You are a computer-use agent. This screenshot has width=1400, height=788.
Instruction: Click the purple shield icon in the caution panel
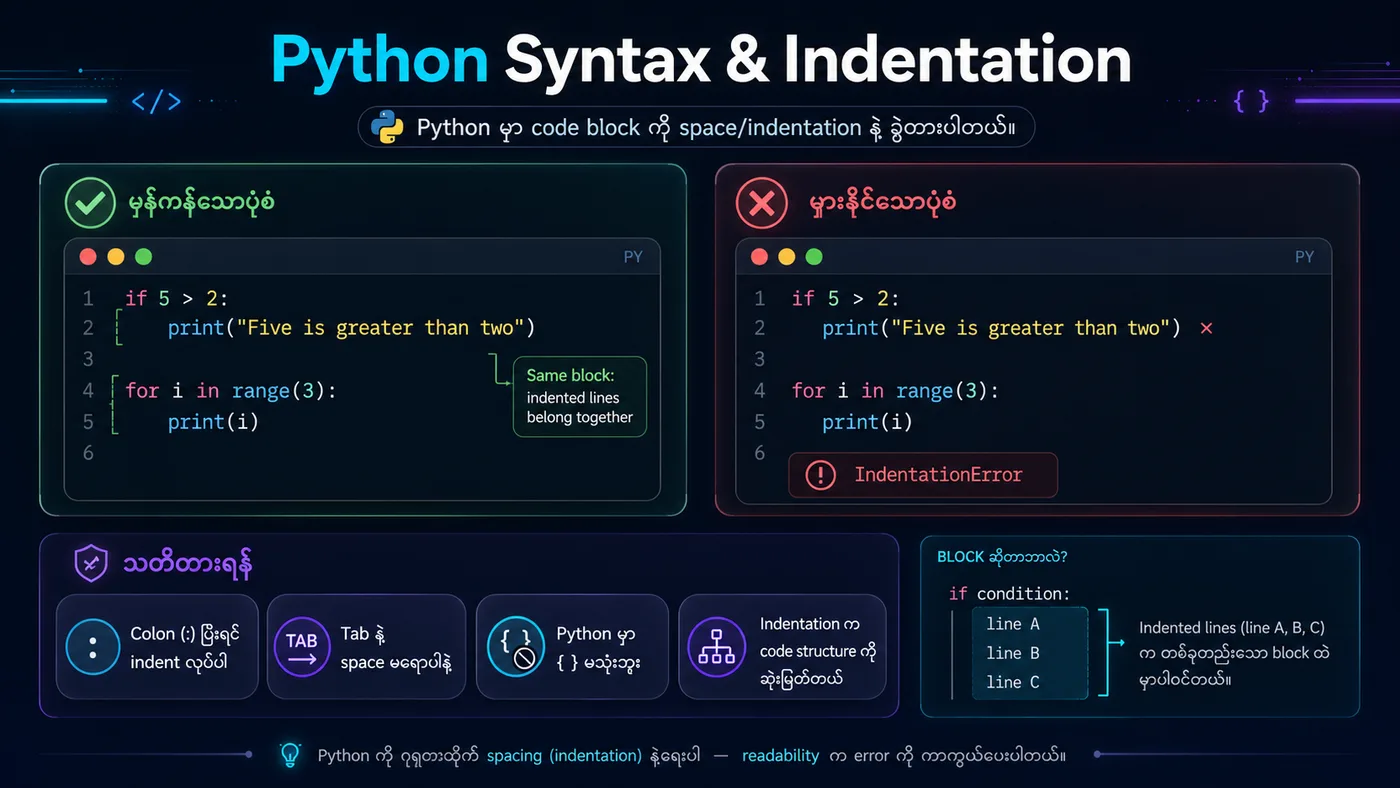pos(91,564)
